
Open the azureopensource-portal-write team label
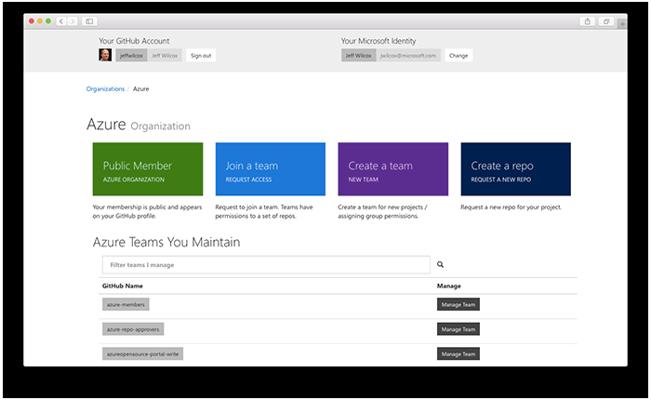[x=142, y=354]
